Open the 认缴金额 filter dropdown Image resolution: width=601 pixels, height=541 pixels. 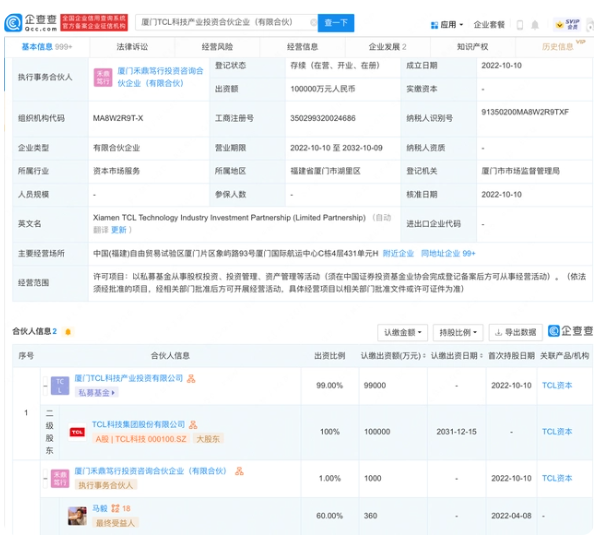click(x=402, y=332)
